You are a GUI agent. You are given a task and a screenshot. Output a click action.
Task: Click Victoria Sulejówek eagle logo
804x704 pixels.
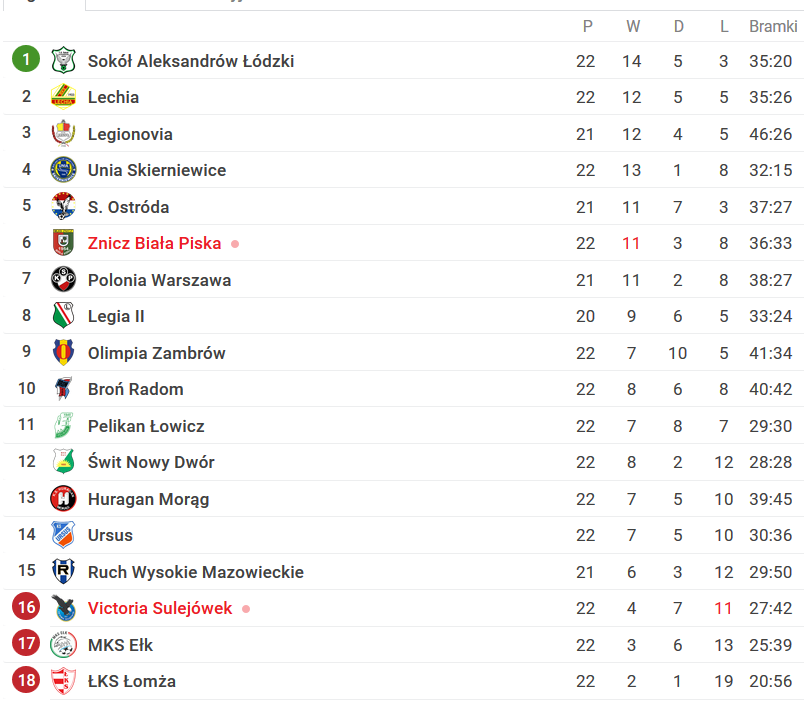pos(63,608)
